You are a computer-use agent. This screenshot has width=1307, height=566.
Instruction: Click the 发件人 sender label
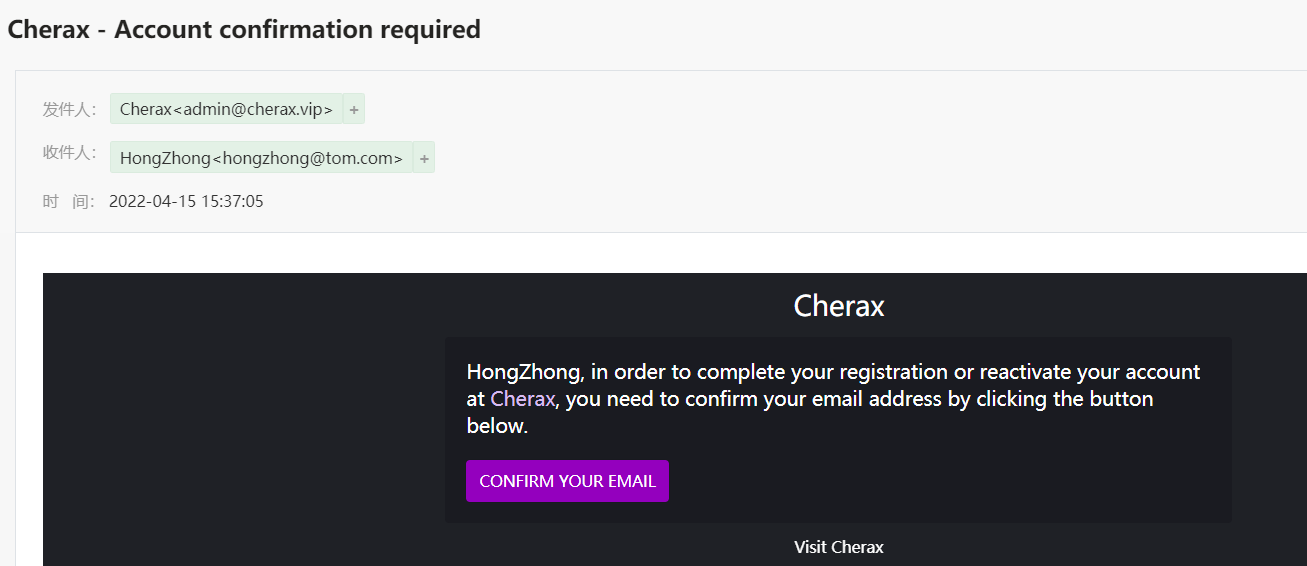[68, 109]
